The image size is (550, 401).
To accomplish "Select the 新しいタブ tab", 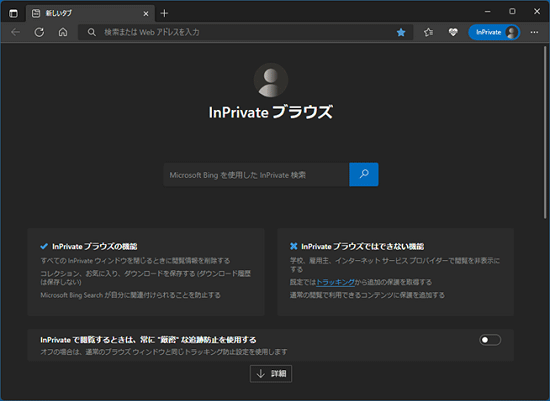I will [90, 13].
